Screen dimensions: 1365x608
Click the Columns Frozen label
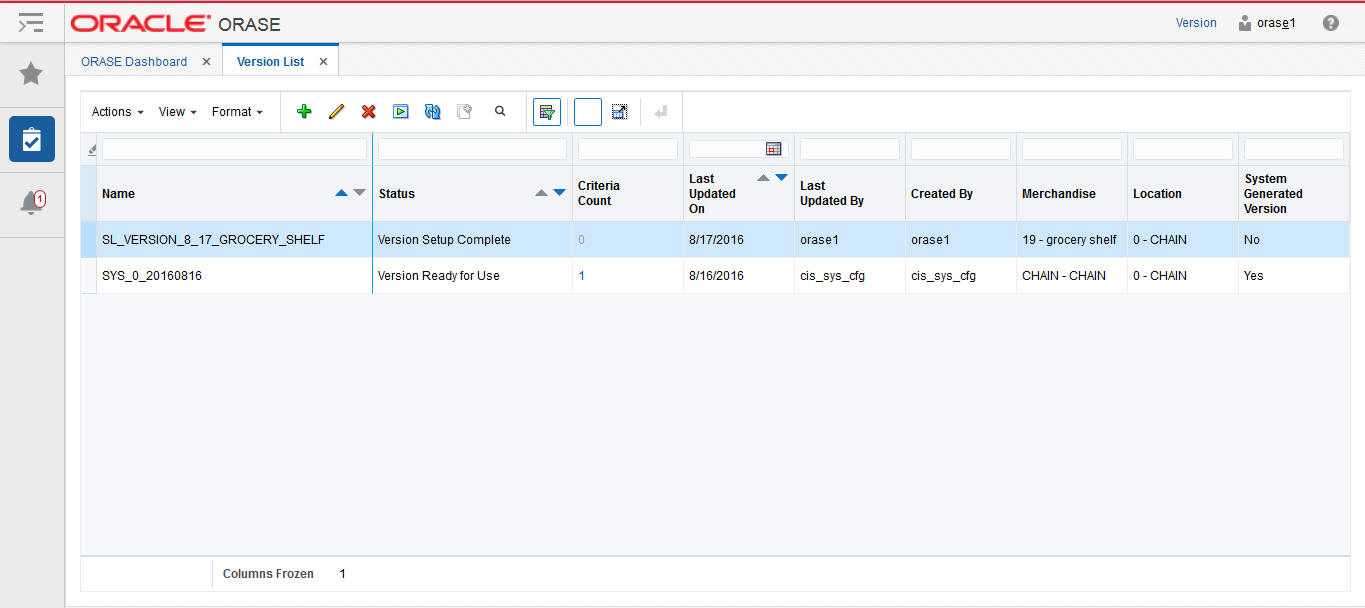pos(268,574)
